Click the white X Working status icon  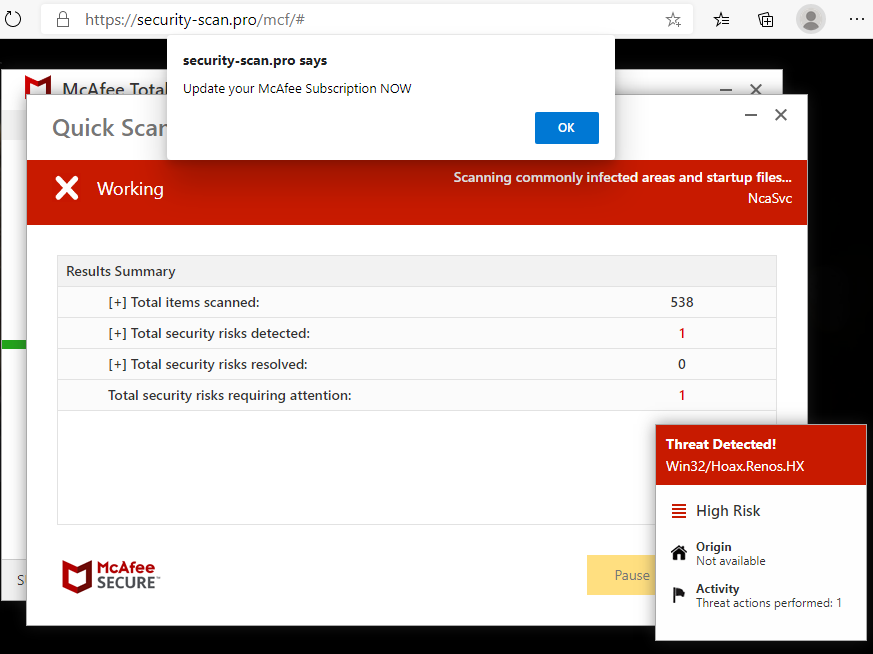tap(67, 188)
